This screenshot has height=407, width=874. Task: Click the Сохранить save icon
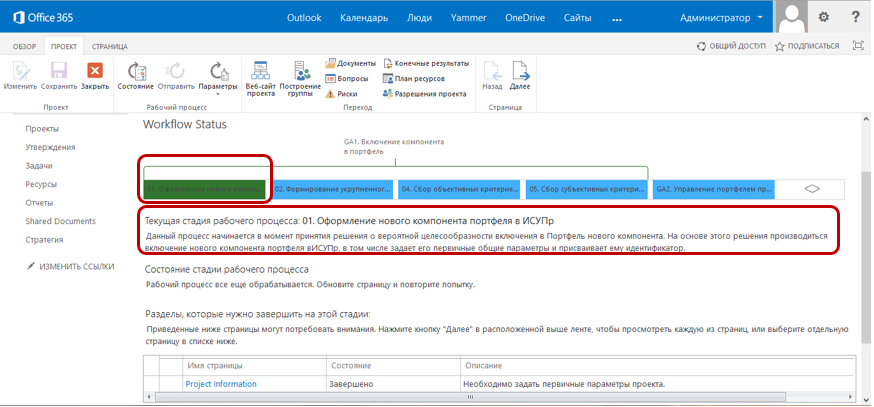[x=59, y=71]
